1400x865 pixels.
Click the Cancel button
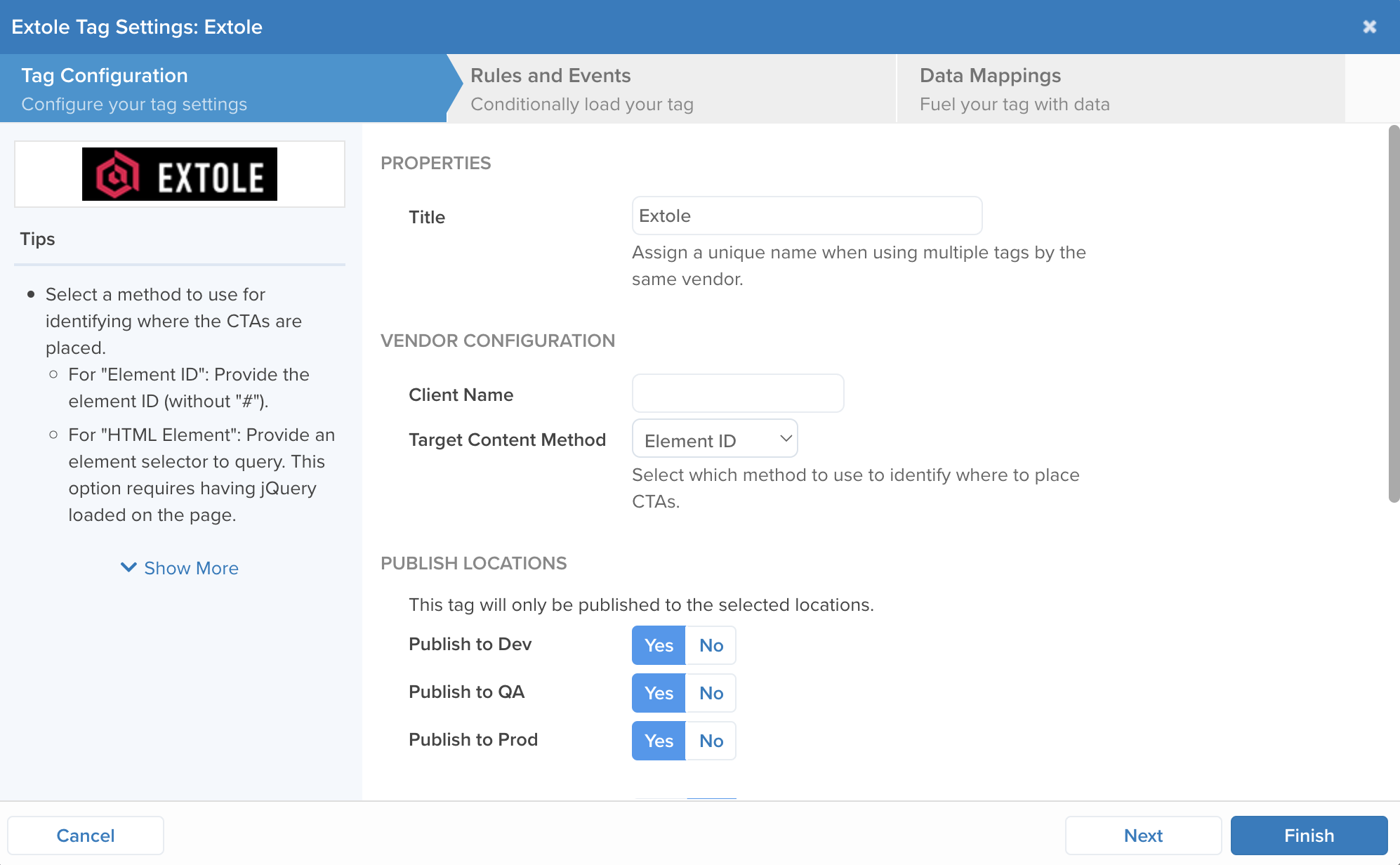click(86, 836)
